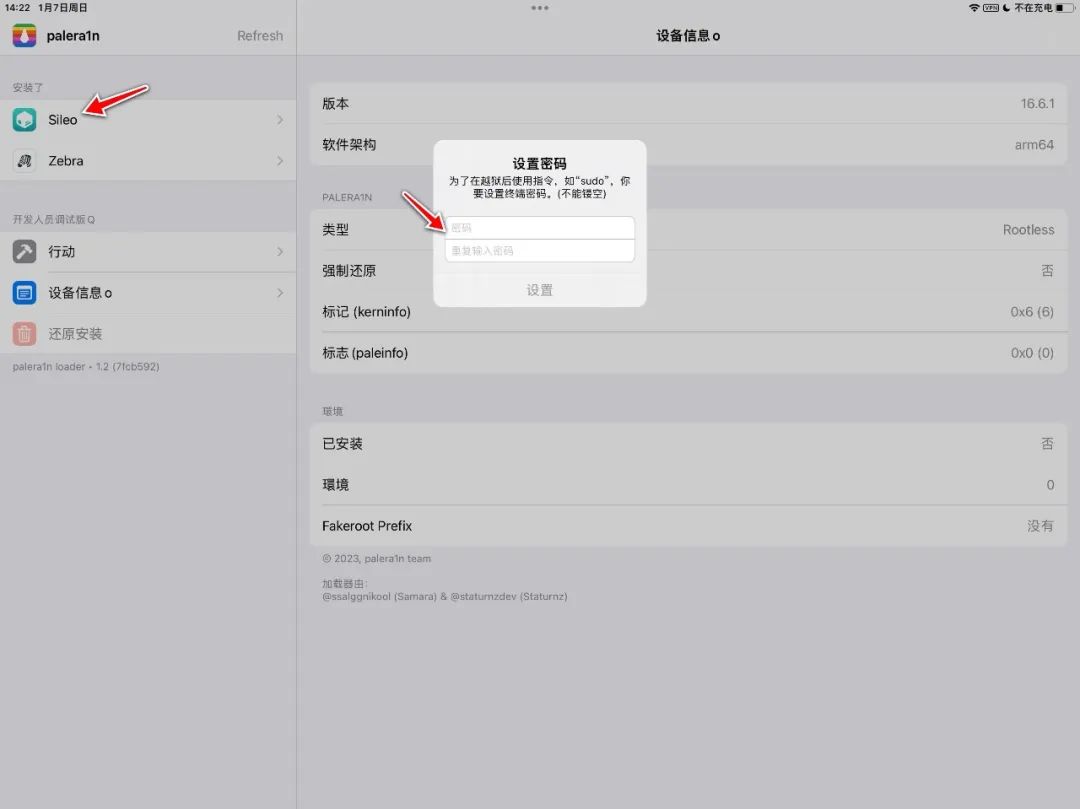Open the 行动 sidebar item
This screenshot has height=809, width=1080.
(x=148, y=251)
